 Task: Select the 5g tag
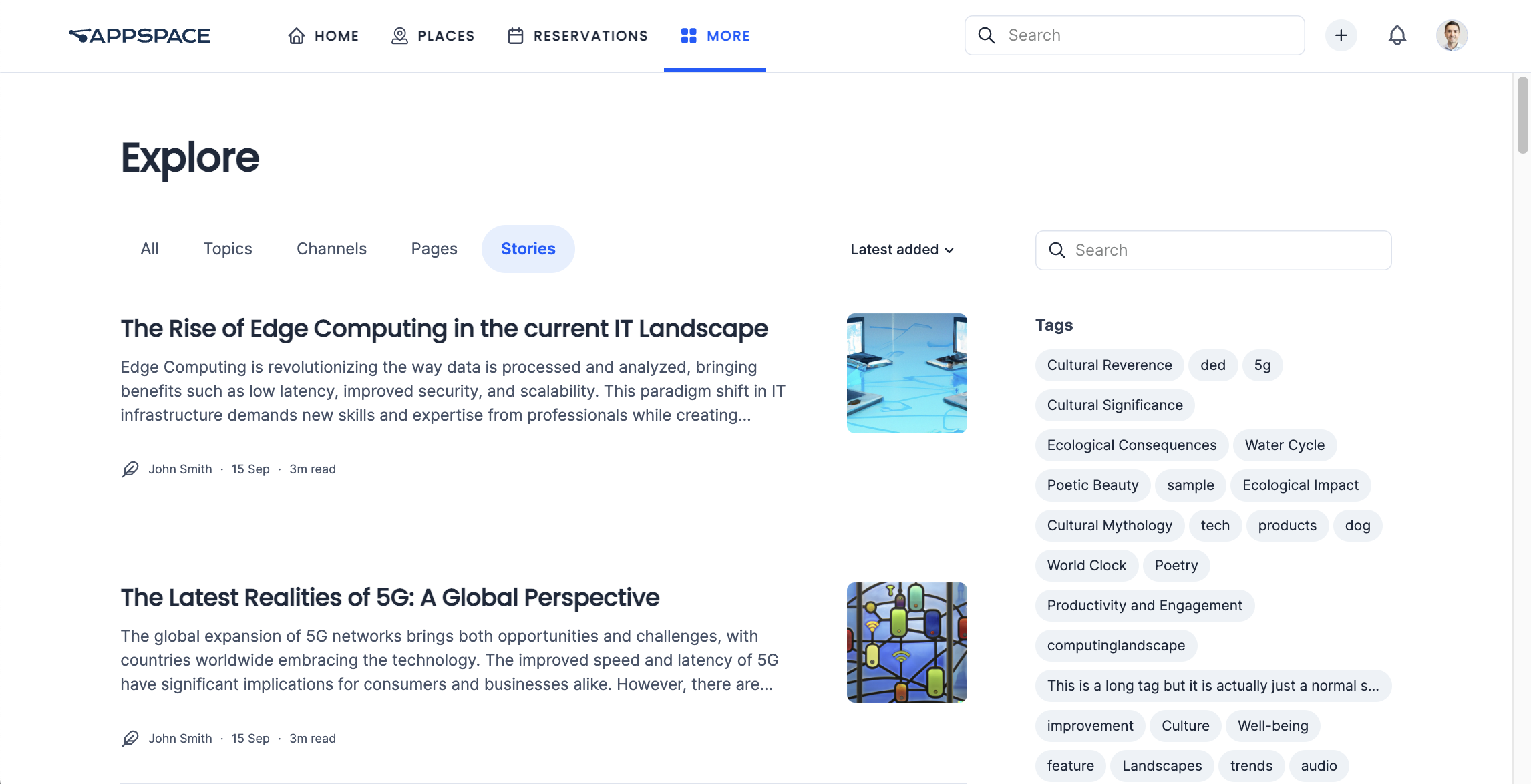[x=1262, y=365]
